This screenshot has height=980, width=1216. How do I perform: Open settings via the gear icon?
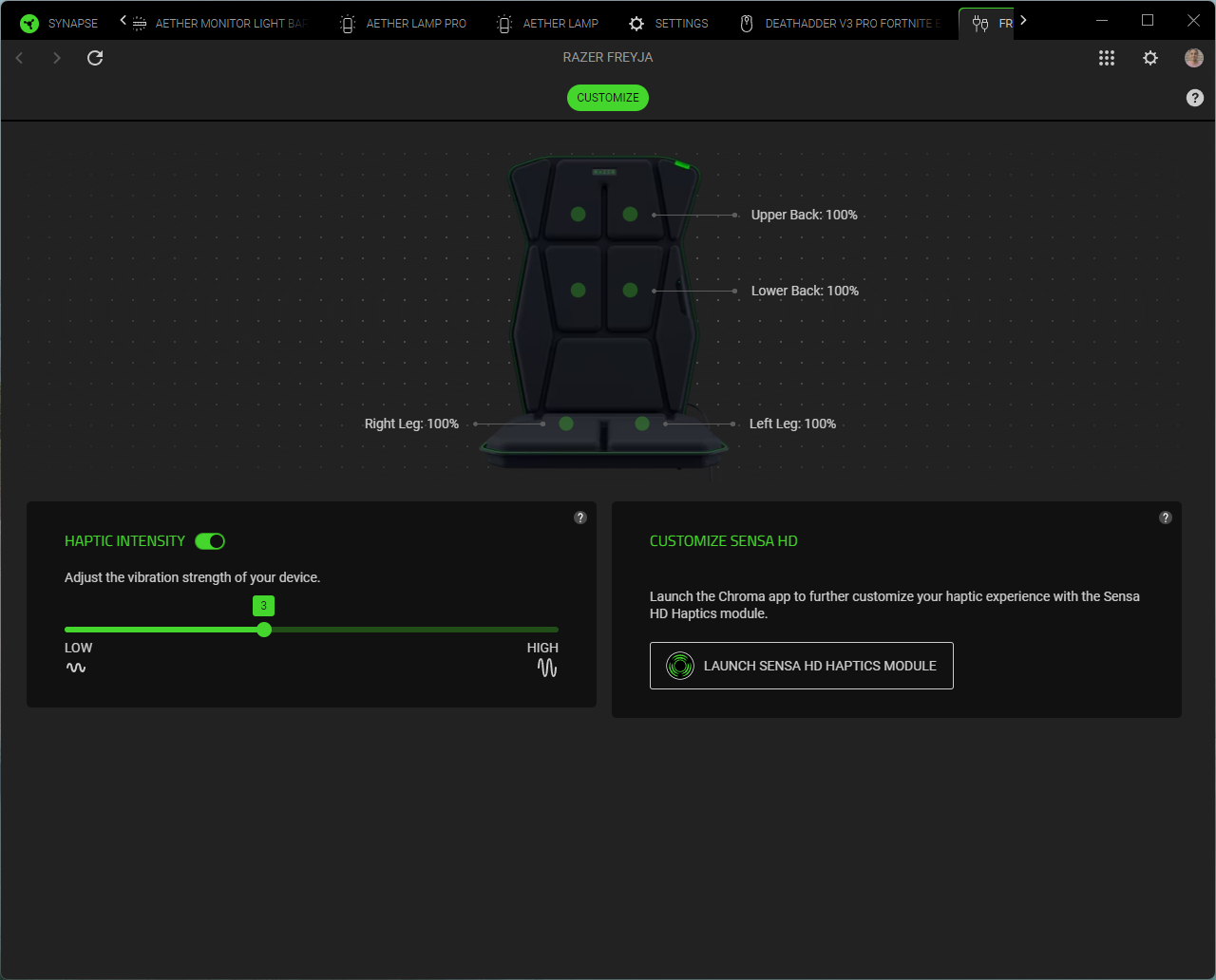point(1150,58)
